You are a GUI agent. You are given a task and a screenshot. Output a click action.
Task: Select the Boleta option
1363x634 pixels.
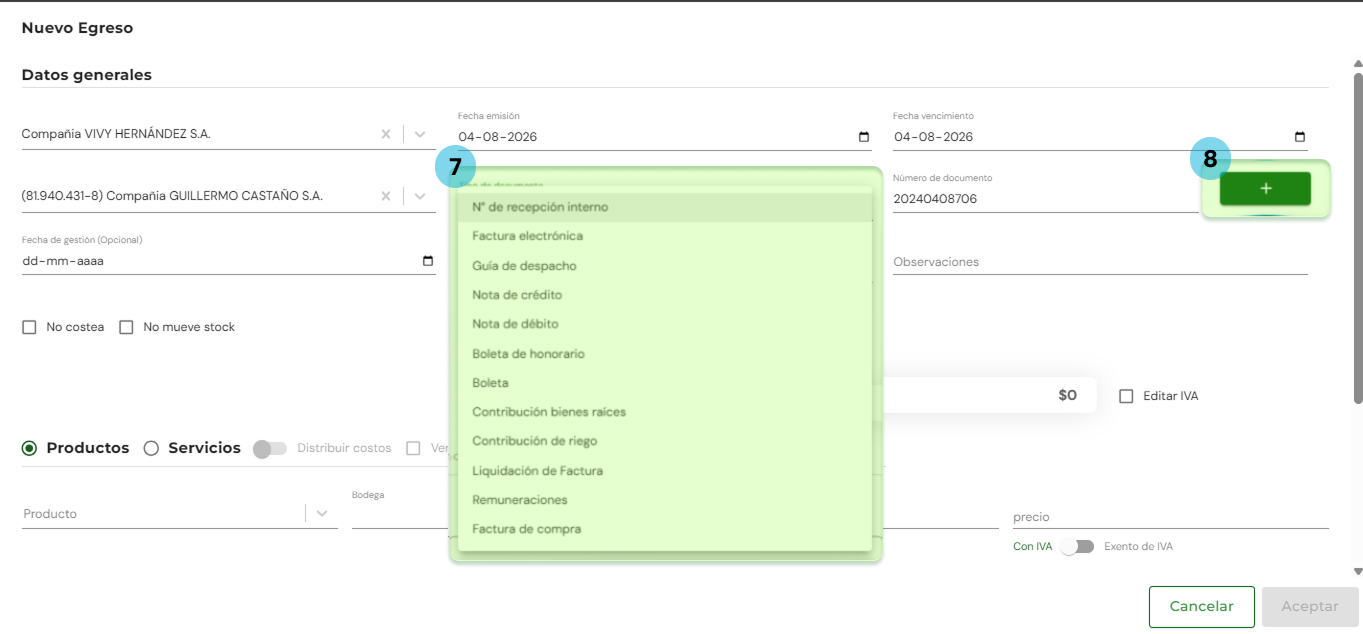pos(665,383)
